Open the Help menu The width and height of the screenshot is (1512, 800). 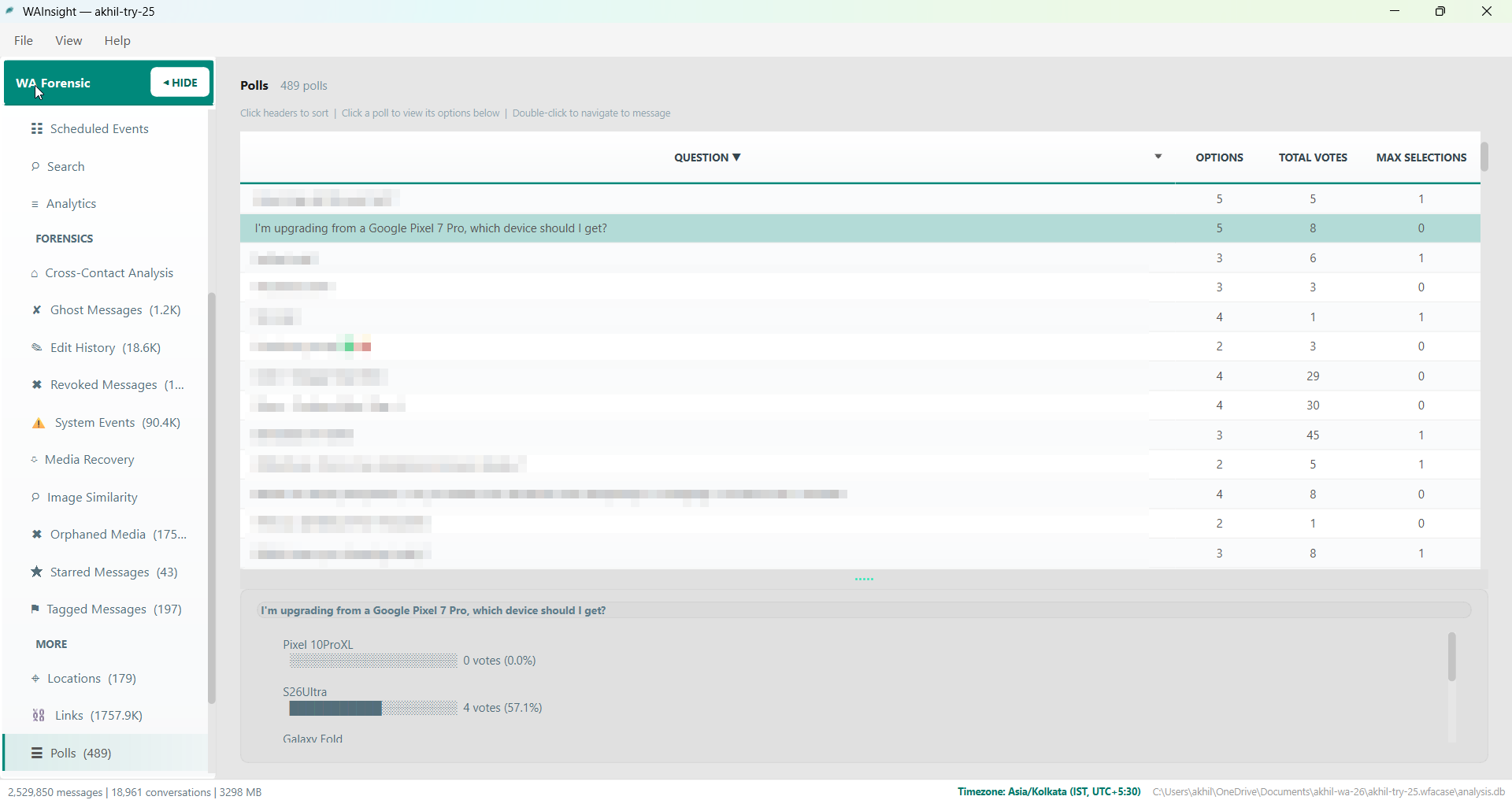pyautogui.click(x=117, y=41)
